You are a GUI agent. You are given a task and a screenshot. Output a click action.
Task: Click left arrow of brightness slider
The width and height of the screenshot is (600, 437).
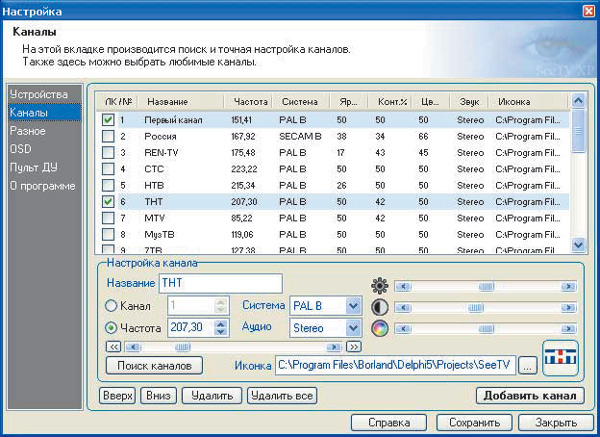403,286
